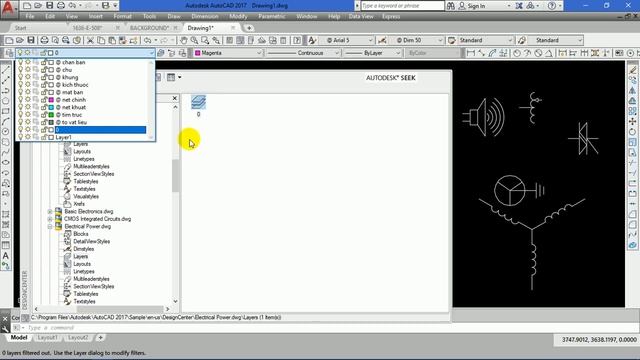Screen dimensions: 640x360
Task: Click cyan color swatch of net khuat layer
Action: pos(51,107)
